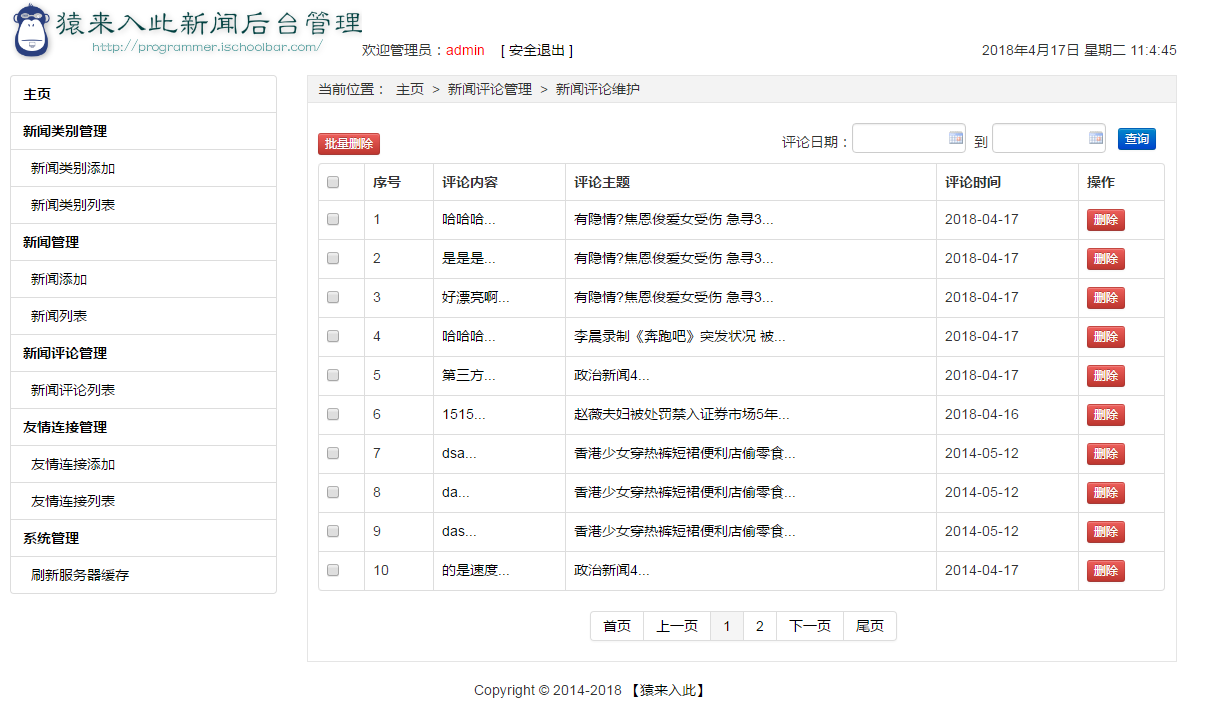Go to 新闻添加 page
The height and width of the screenshot is (722, 1214).
(143, 279)
